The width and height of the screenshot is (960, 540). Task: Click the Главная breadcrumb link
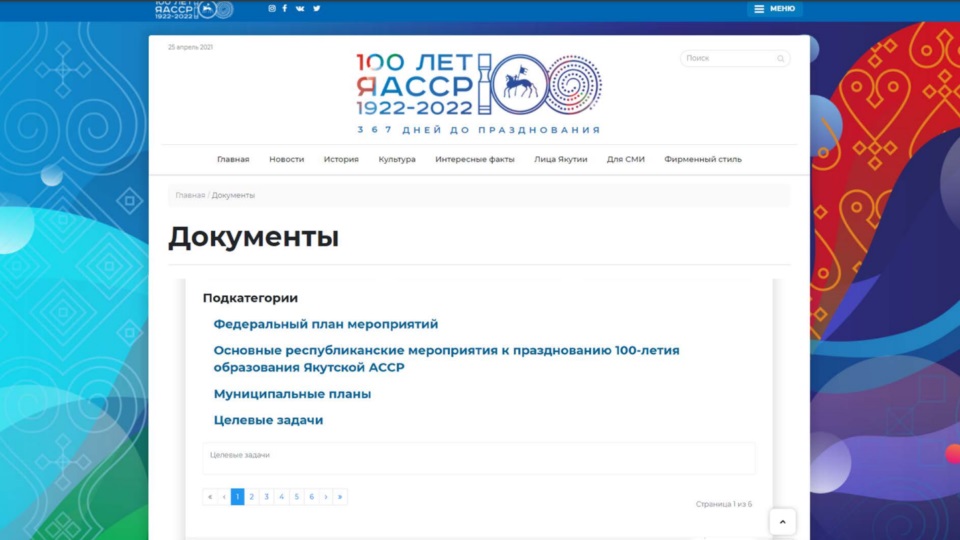point(190,195)
